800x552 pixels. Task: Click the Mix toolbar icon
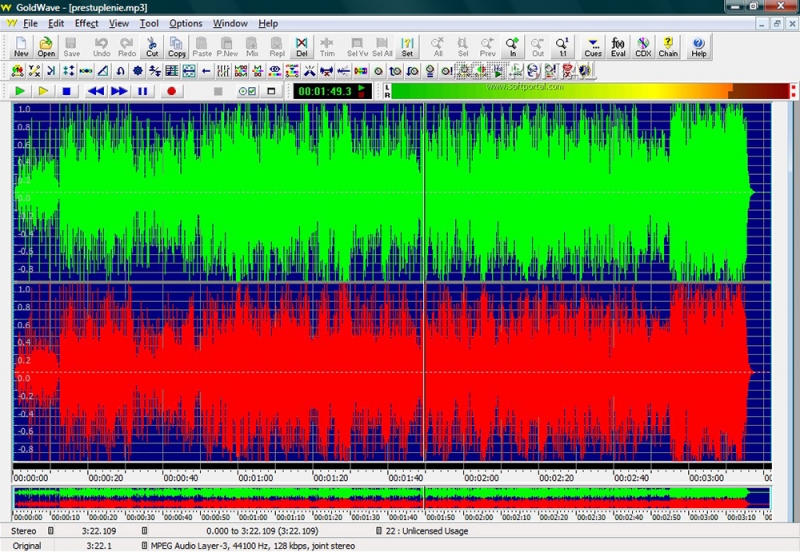252,46
